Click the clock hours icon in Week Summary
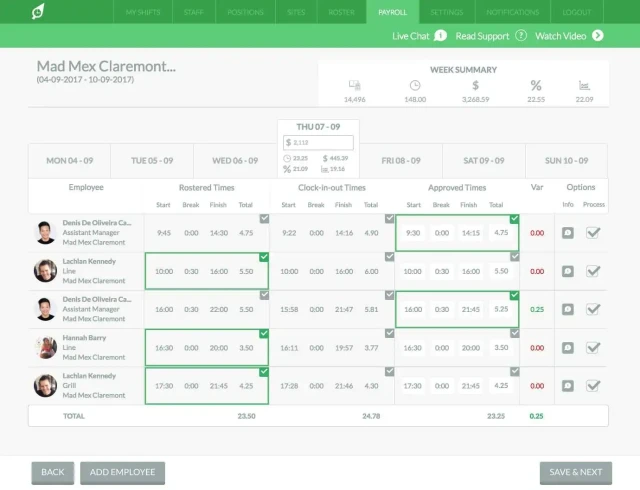 coord(415,85)
